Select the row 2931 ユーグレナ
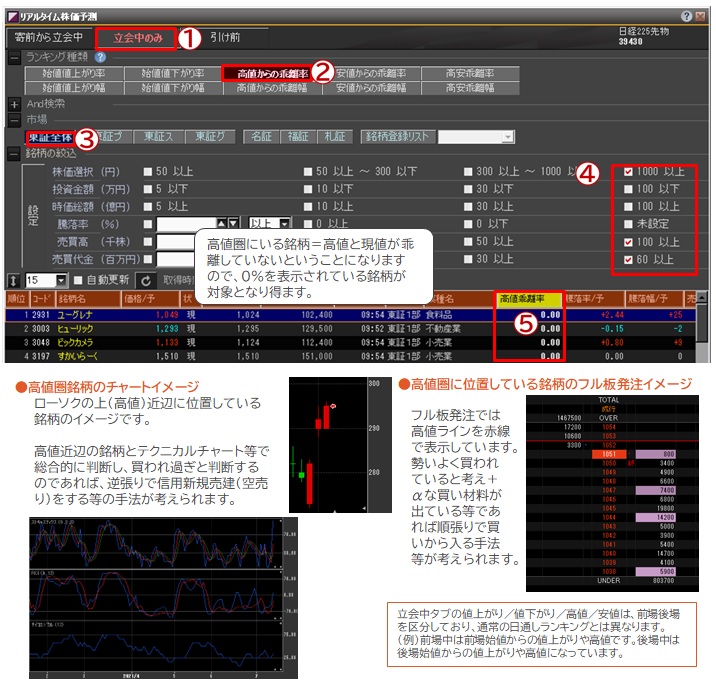Viewport: 716px width, 694px height. [x=350, y=315]
